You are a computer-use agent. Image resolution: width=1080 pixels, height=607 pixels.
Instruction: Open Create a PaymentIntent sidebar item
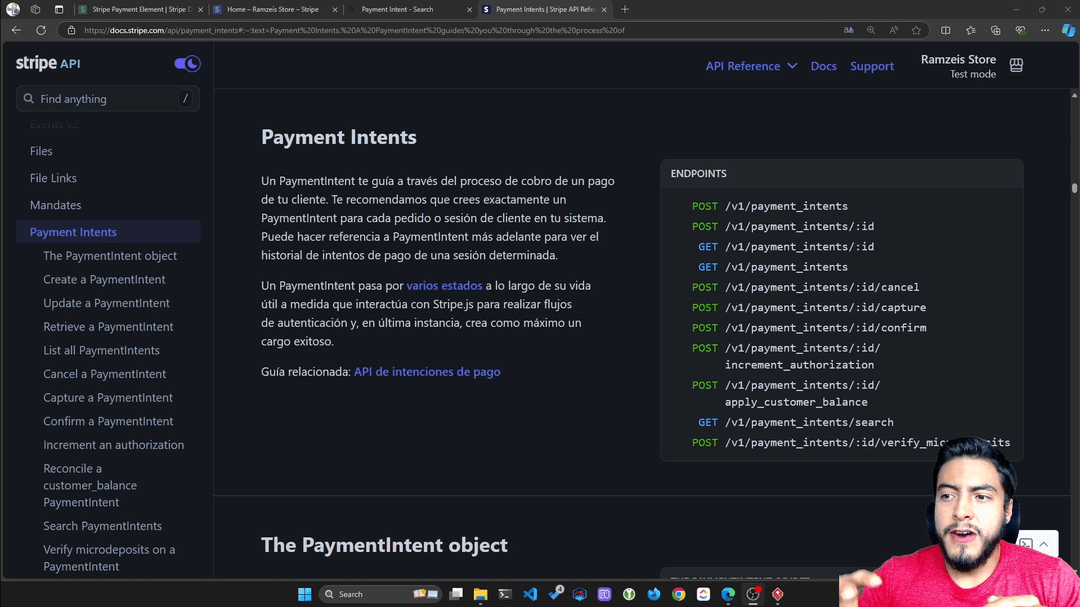(104, 280)
